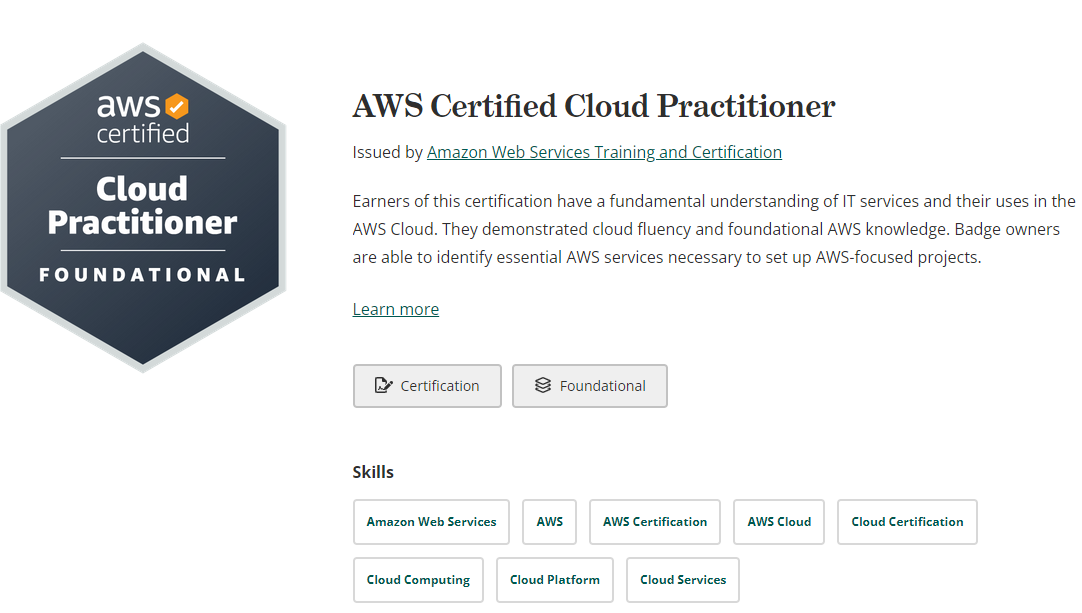Select the Cloud Services skill tag
The height and width of the screenshot is (613, 1082).
click(x=682, y=579)
